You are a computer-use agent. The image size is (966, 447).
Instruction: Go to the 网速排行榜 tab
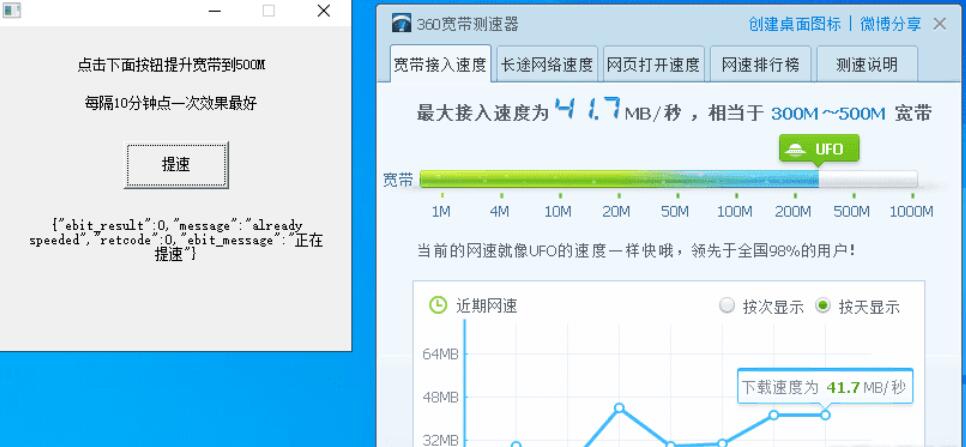760,65
